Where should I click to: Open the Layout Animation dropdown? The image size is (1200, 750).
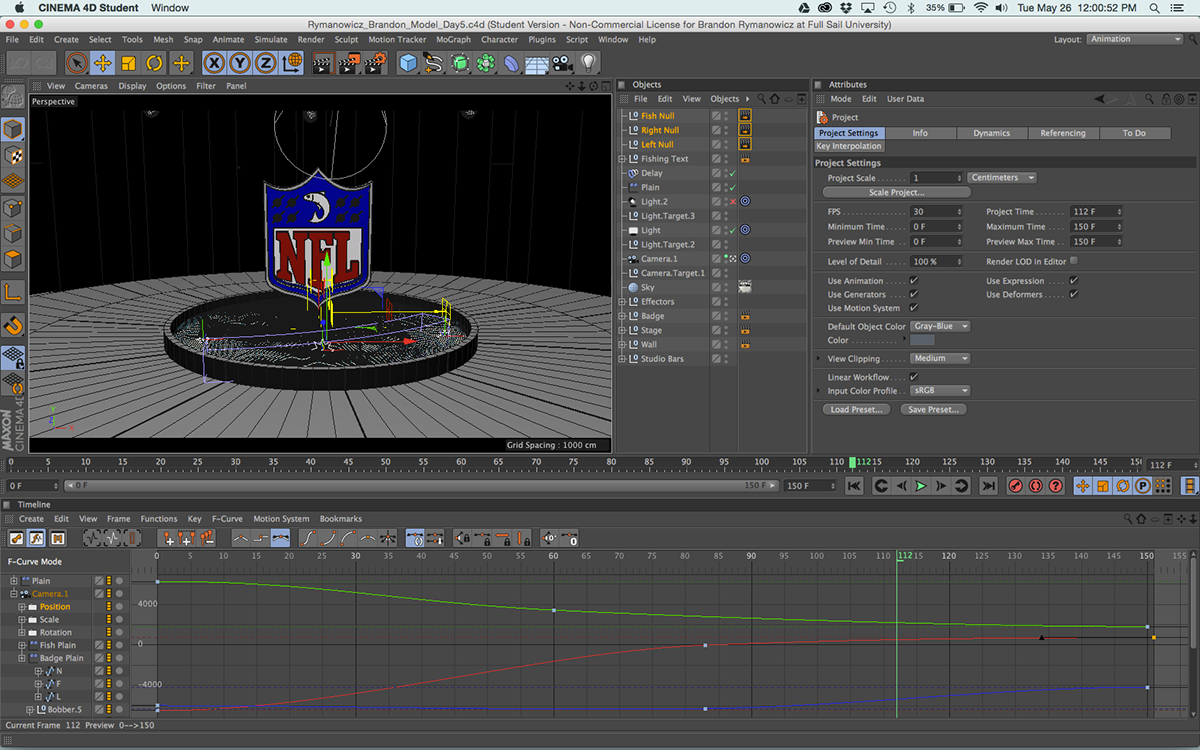[x=1135, y=40]
